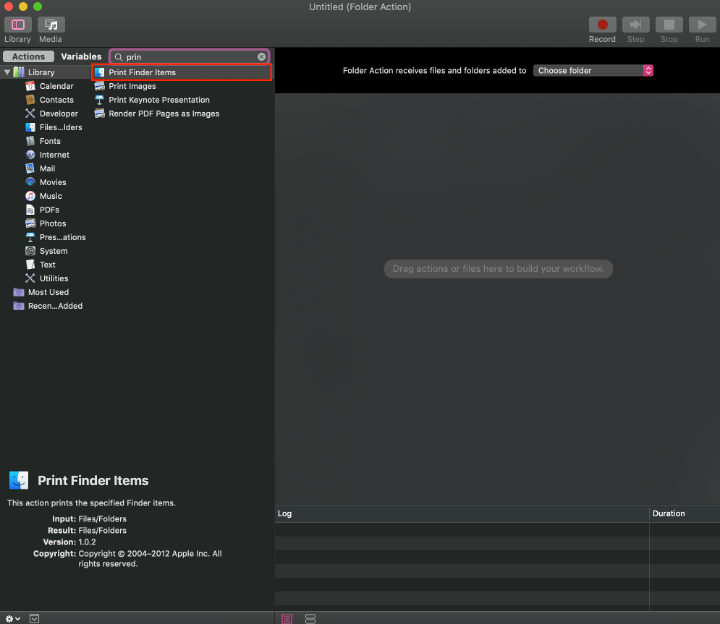Switch to the Actions tab
The height and width of the screenshot is (624, 720).
pos(28,56)
